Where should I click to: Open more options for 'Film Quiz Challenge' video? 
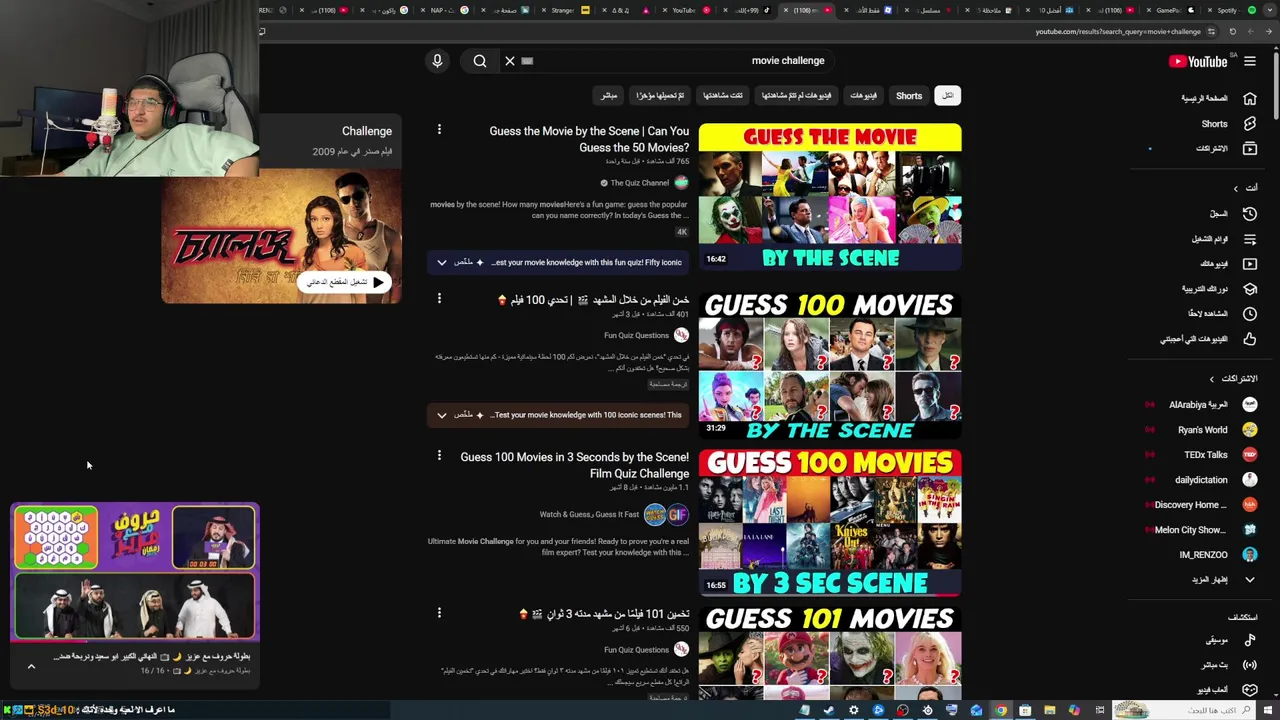coord(439,456)
